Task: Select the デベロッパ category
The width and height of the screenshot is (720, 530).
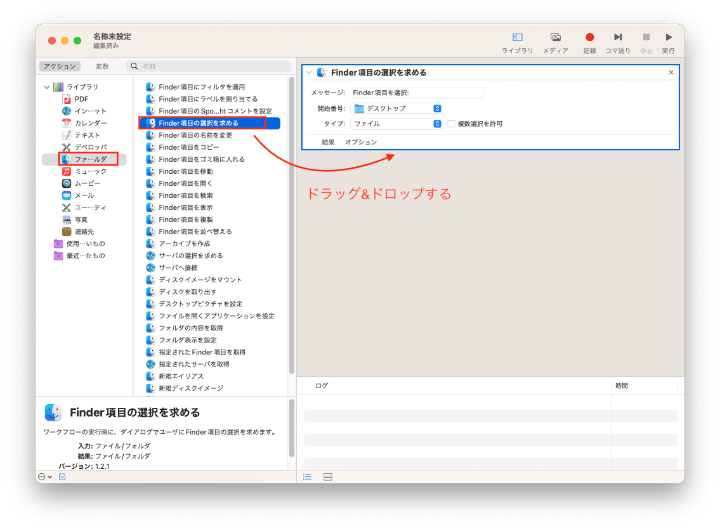Action: [84, 147]
